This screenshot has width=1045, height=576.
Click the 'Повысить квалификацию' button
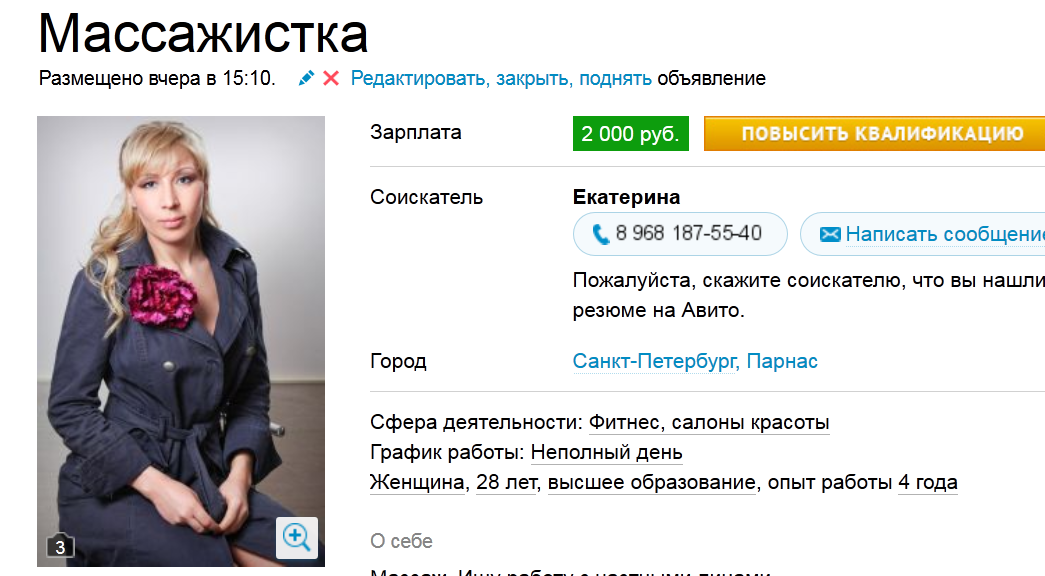pos(874,133)
